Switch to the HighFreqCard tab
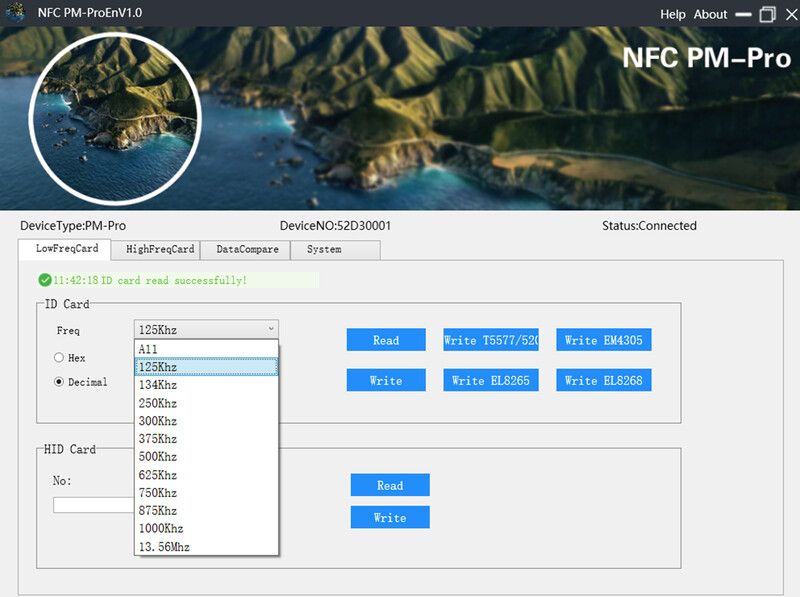 153,249
